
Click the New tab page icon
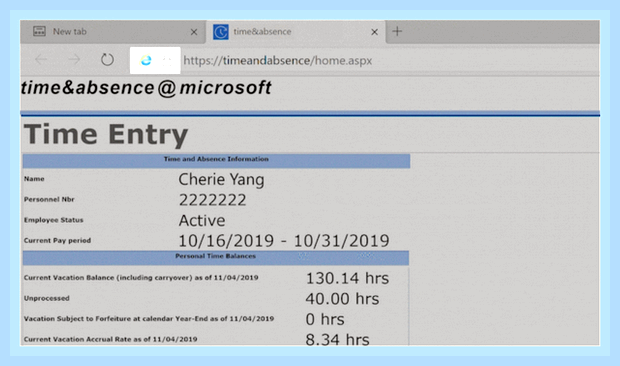click(39, 31)
